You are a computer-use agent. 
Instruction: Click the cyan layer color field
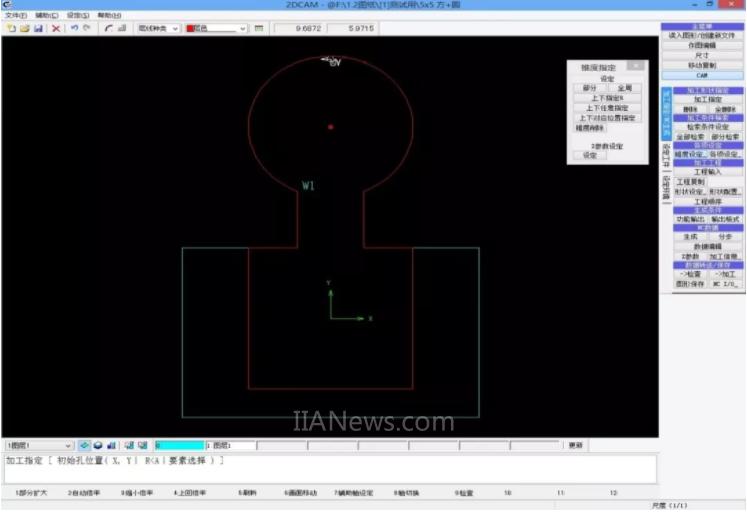coord(178,445)
